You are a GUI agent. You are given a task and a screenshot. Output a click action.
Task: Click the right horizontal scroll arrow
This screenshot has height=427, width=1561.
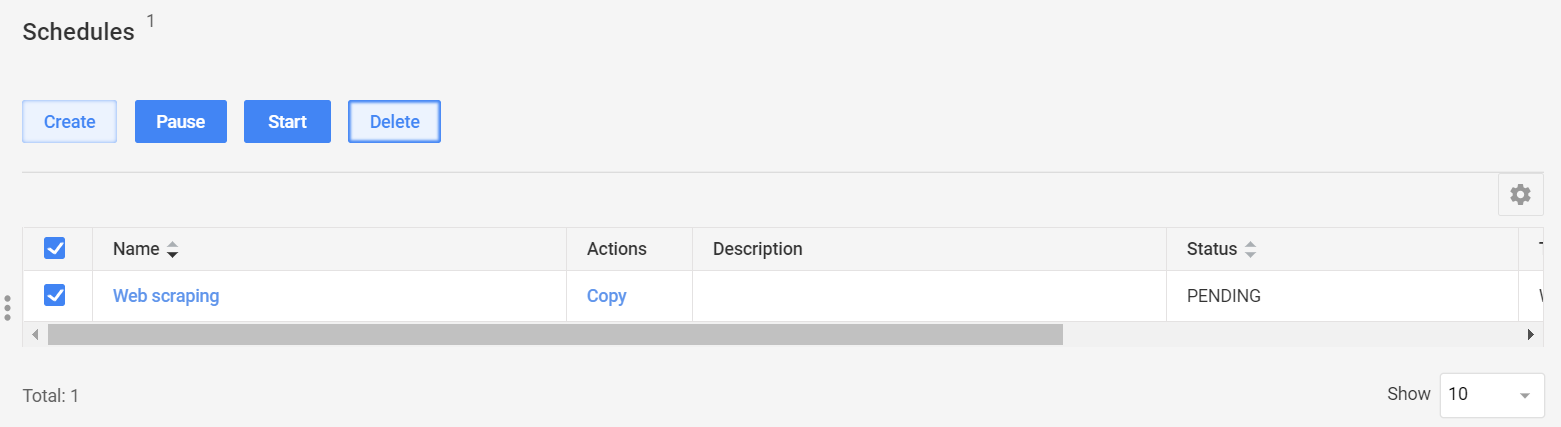[x=1530, y=334]
